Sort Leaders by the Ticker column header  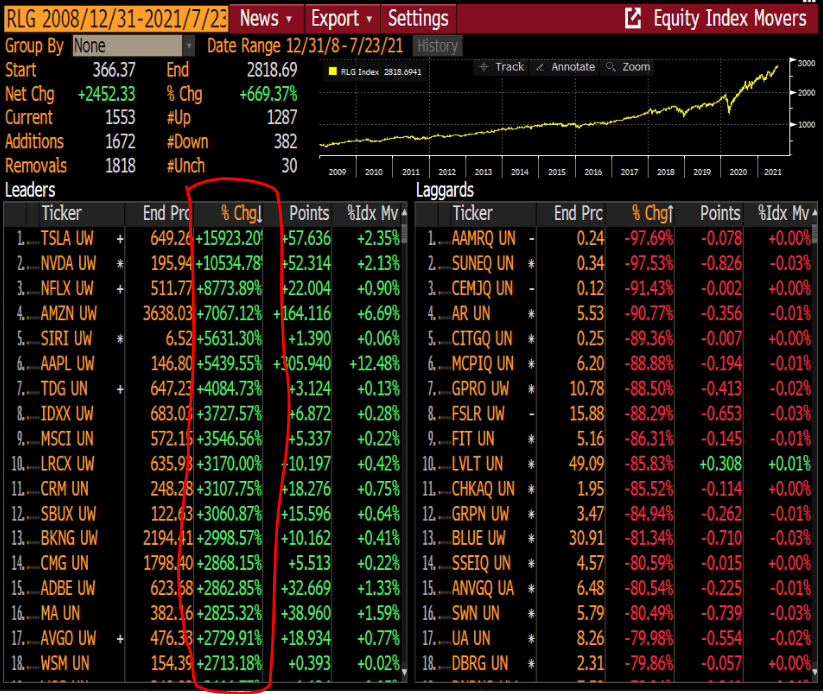click(62, 213)
